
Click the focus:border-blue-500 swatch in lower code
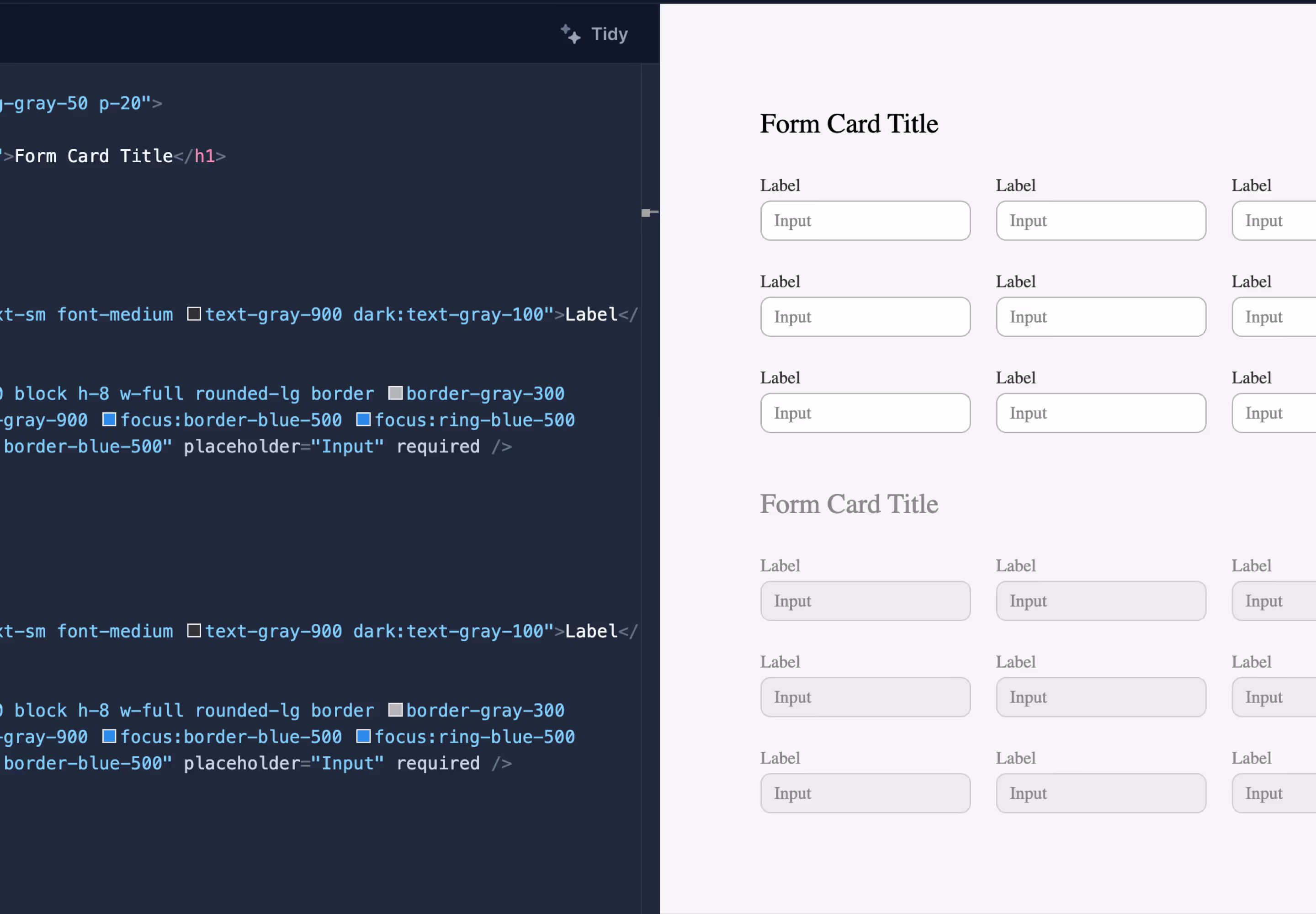tap(109, 736)
